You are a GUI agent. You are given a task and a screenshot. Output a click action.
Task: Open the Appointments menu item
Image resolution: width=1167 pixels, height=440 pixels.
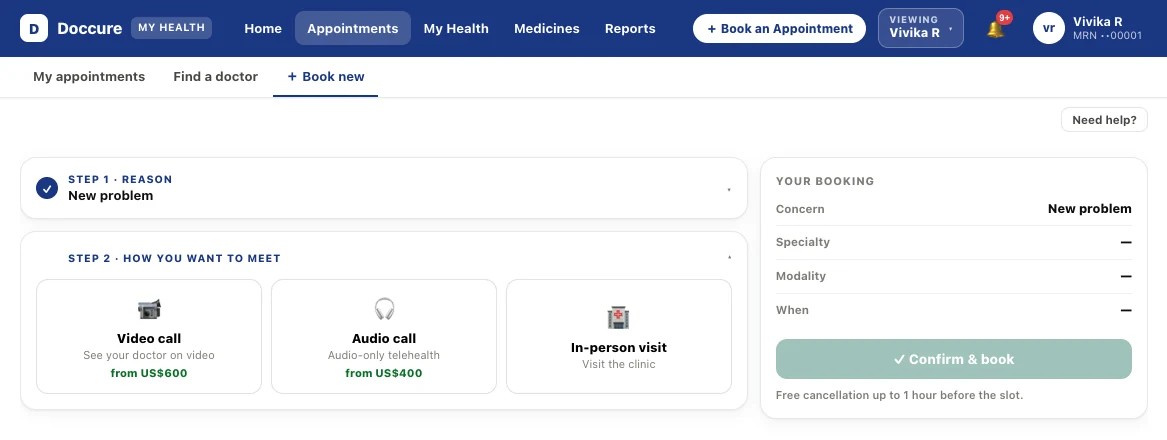[x=353, y=28]
